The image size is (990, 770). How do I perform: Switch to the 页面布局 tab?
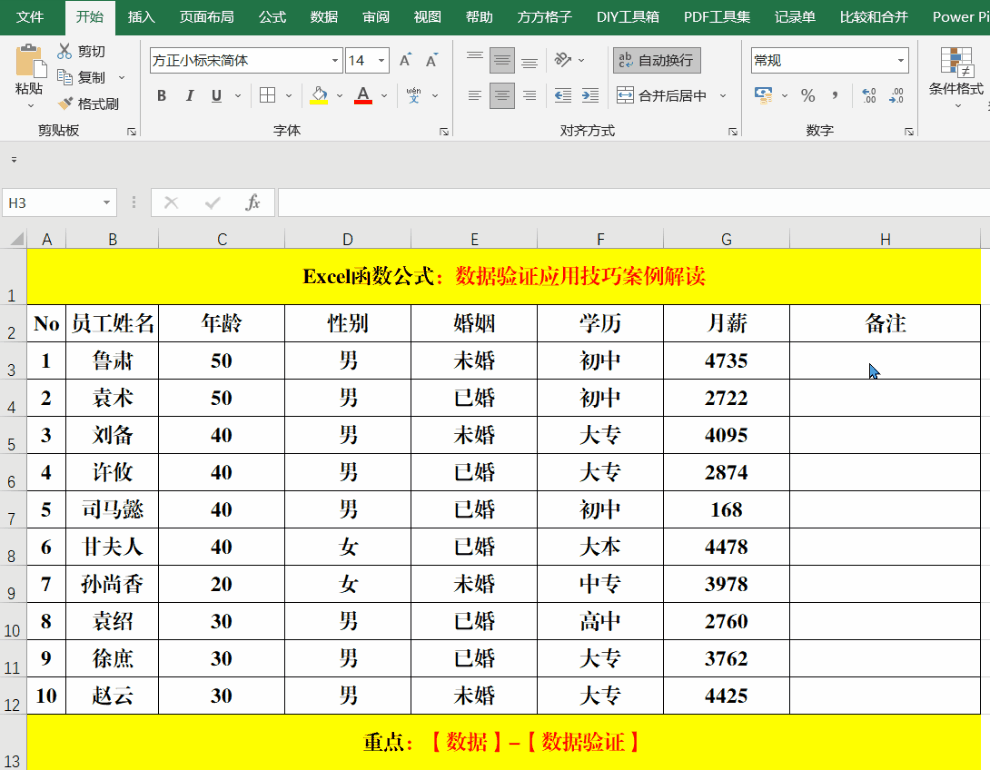pyautogui.click(x=206, y=17)
